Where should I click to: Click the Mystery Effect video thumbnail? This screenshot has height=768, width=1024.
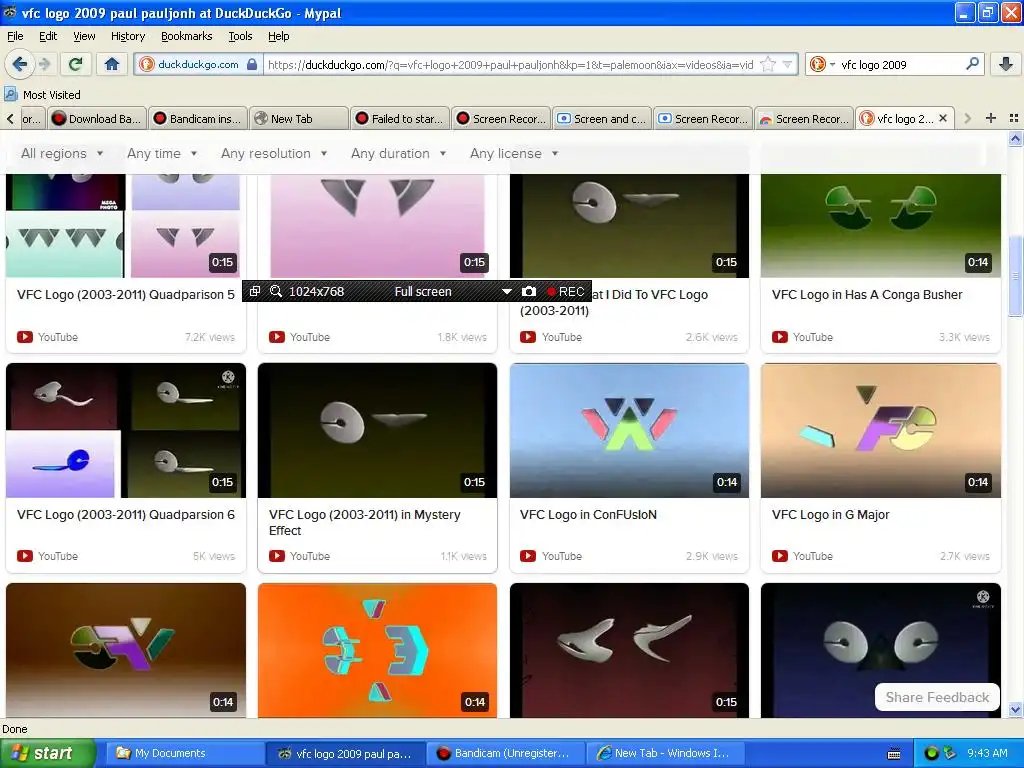tap(377, 431)
